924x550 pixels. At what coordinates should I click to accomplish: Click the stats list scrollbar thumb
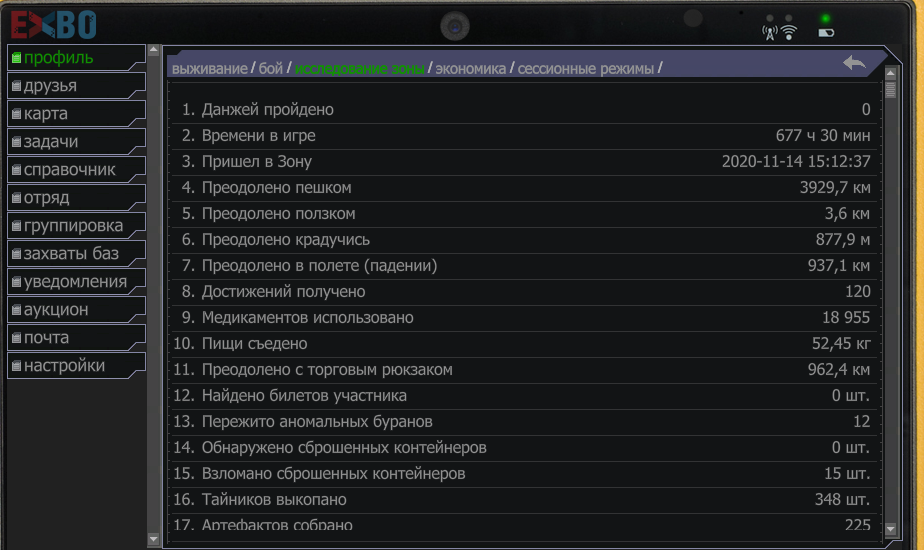890,90
